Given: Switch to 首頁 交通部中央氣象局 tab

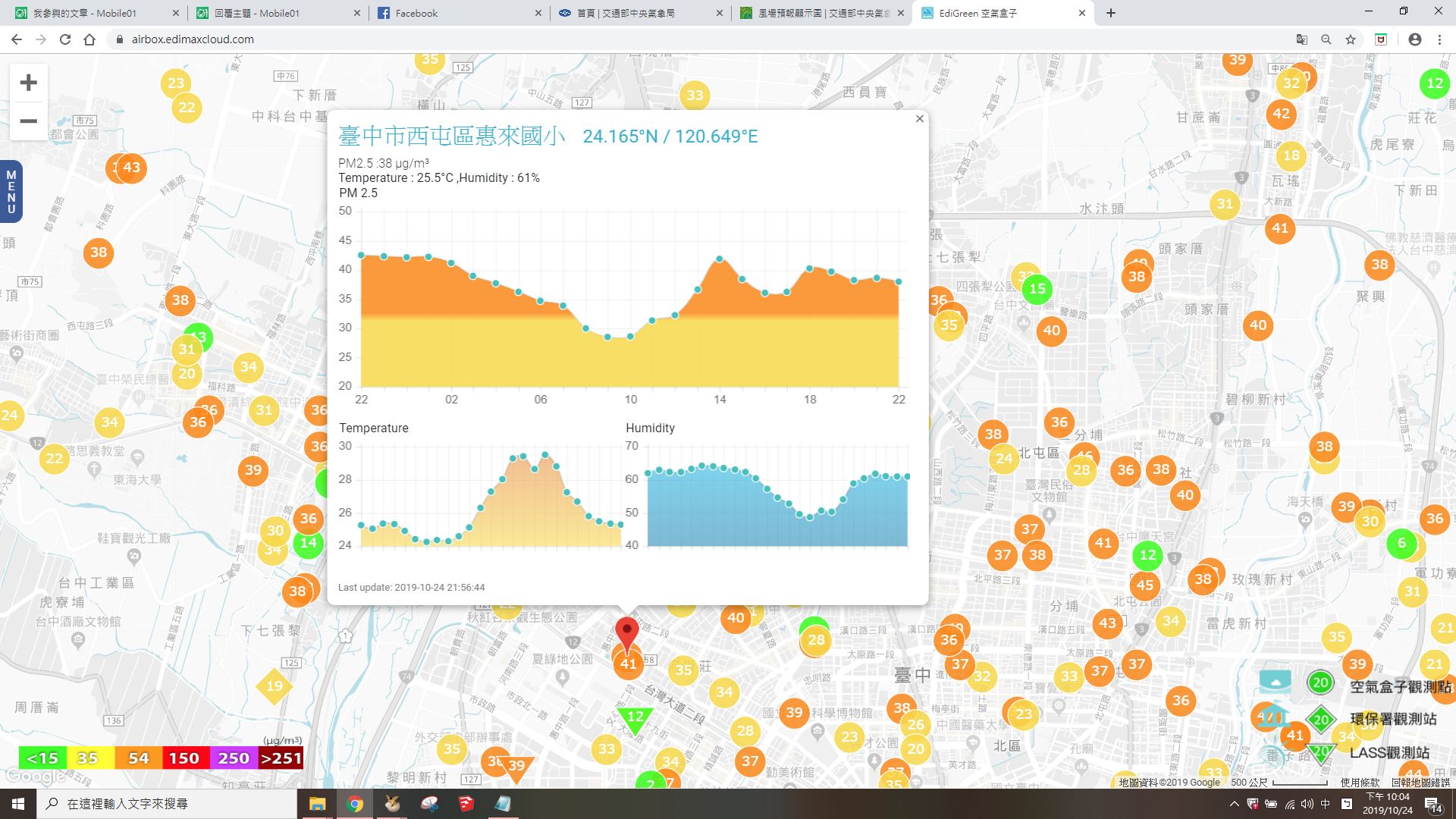Looking at the screenshot, I should 641,13.
